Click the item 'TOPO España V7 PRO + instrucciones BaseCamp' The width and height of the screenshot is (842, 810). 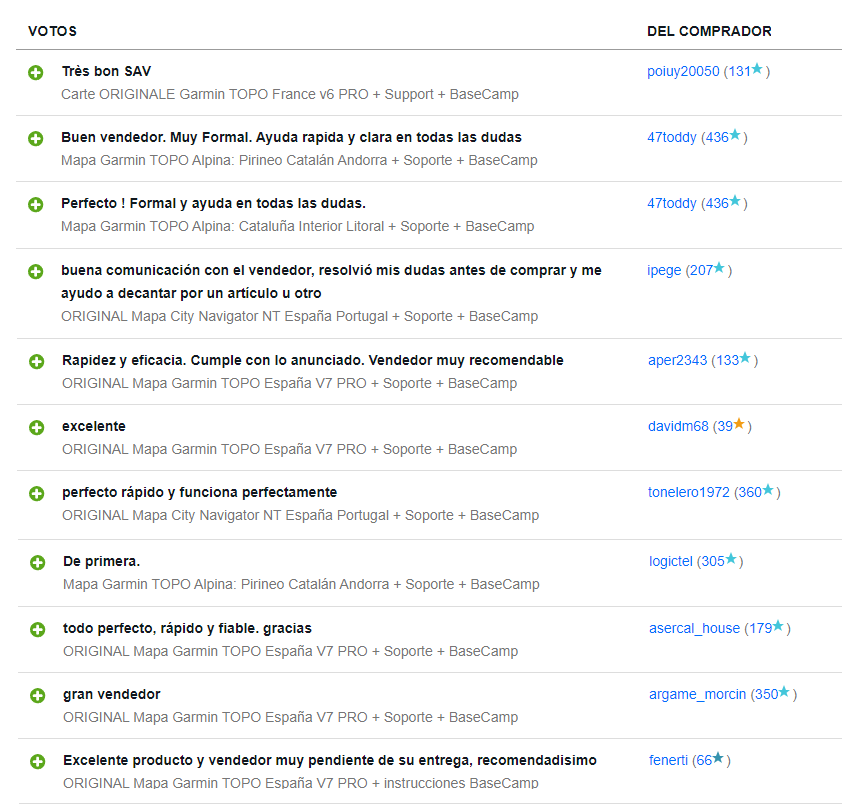pyautogui.click(x=301, y=784)
